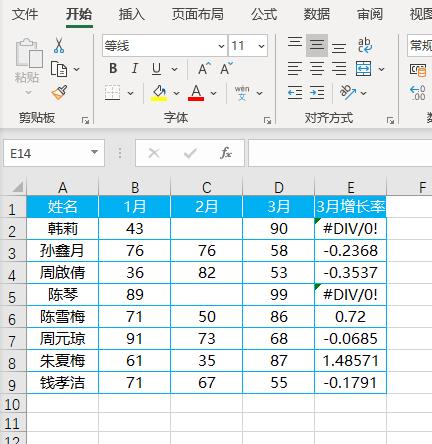Screen dimensions: 432x444
Task: Click the formula bar cancel X
Action: point(154,153)
